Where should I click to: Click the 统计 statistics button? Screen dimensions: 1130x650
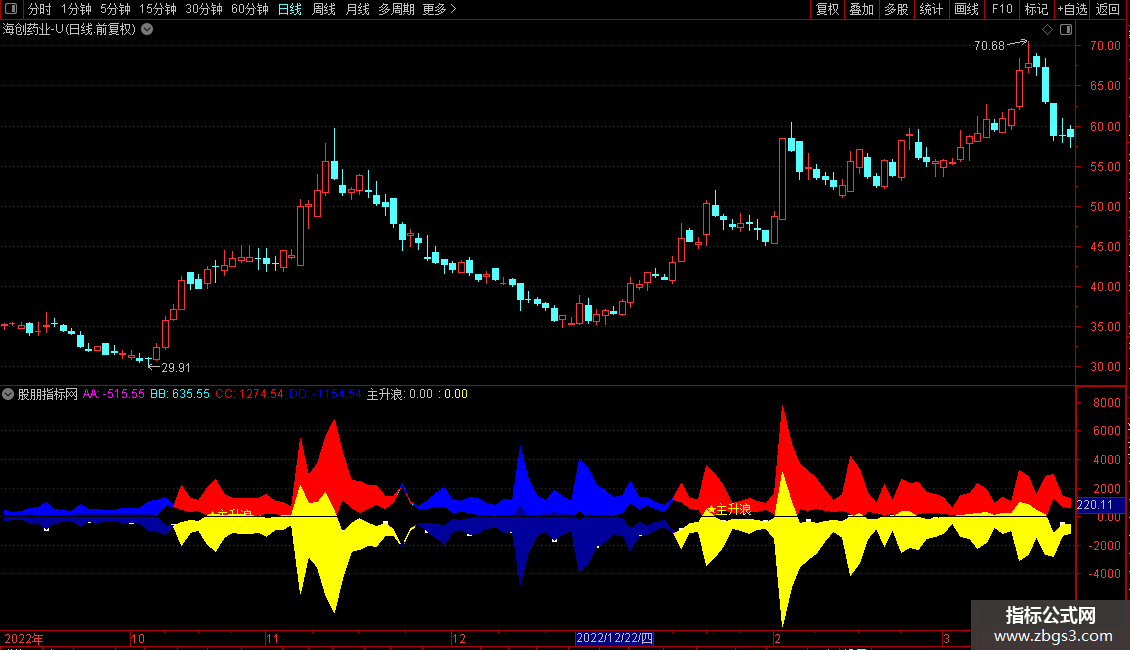930,9
